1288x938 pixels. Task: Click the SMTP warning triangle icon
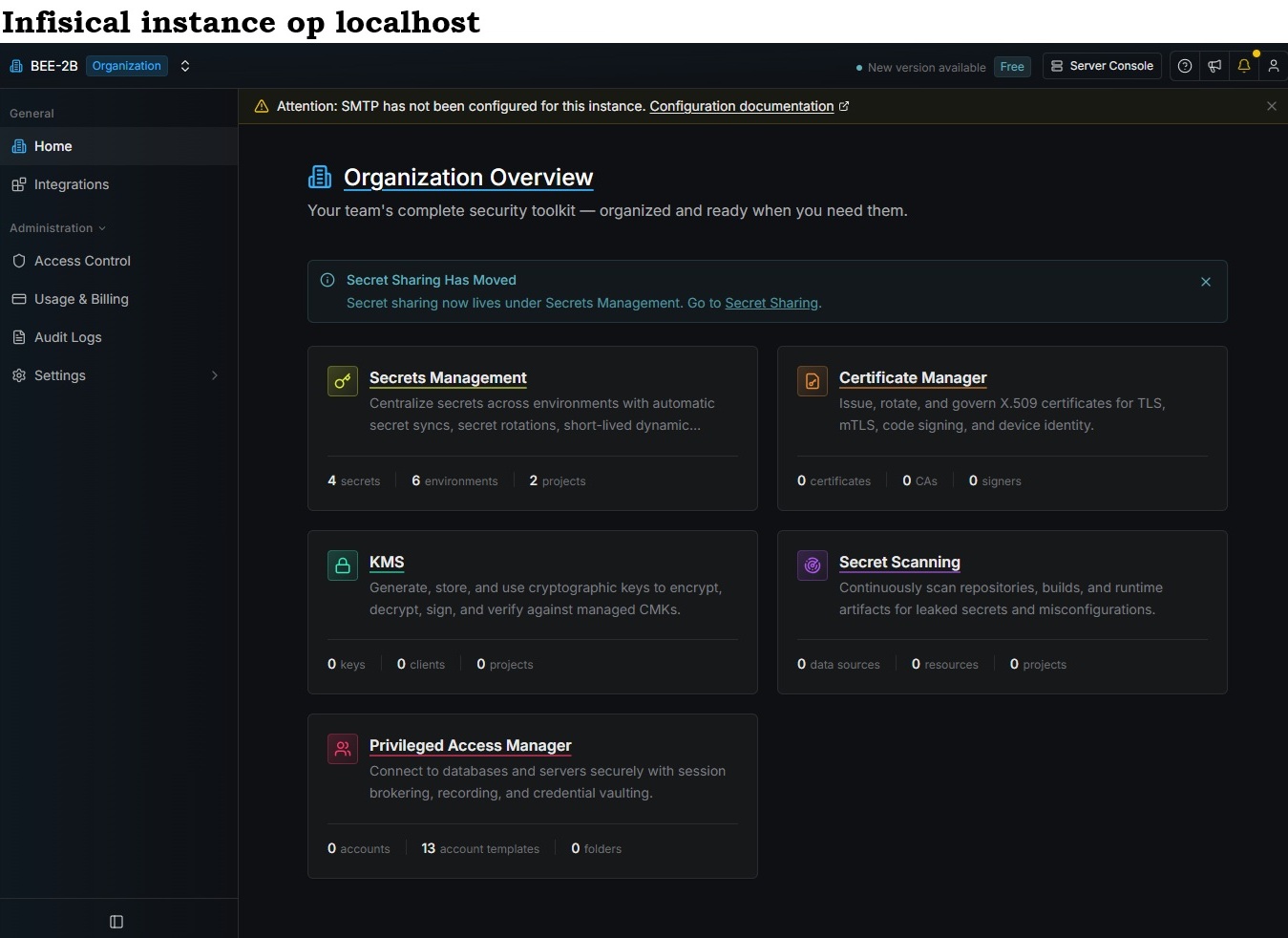(262, 106)
